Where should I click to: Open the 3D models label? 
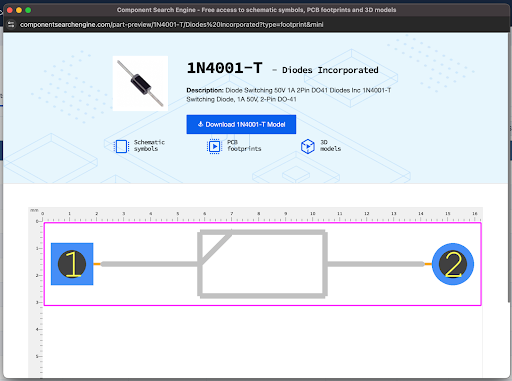point(330,146)
